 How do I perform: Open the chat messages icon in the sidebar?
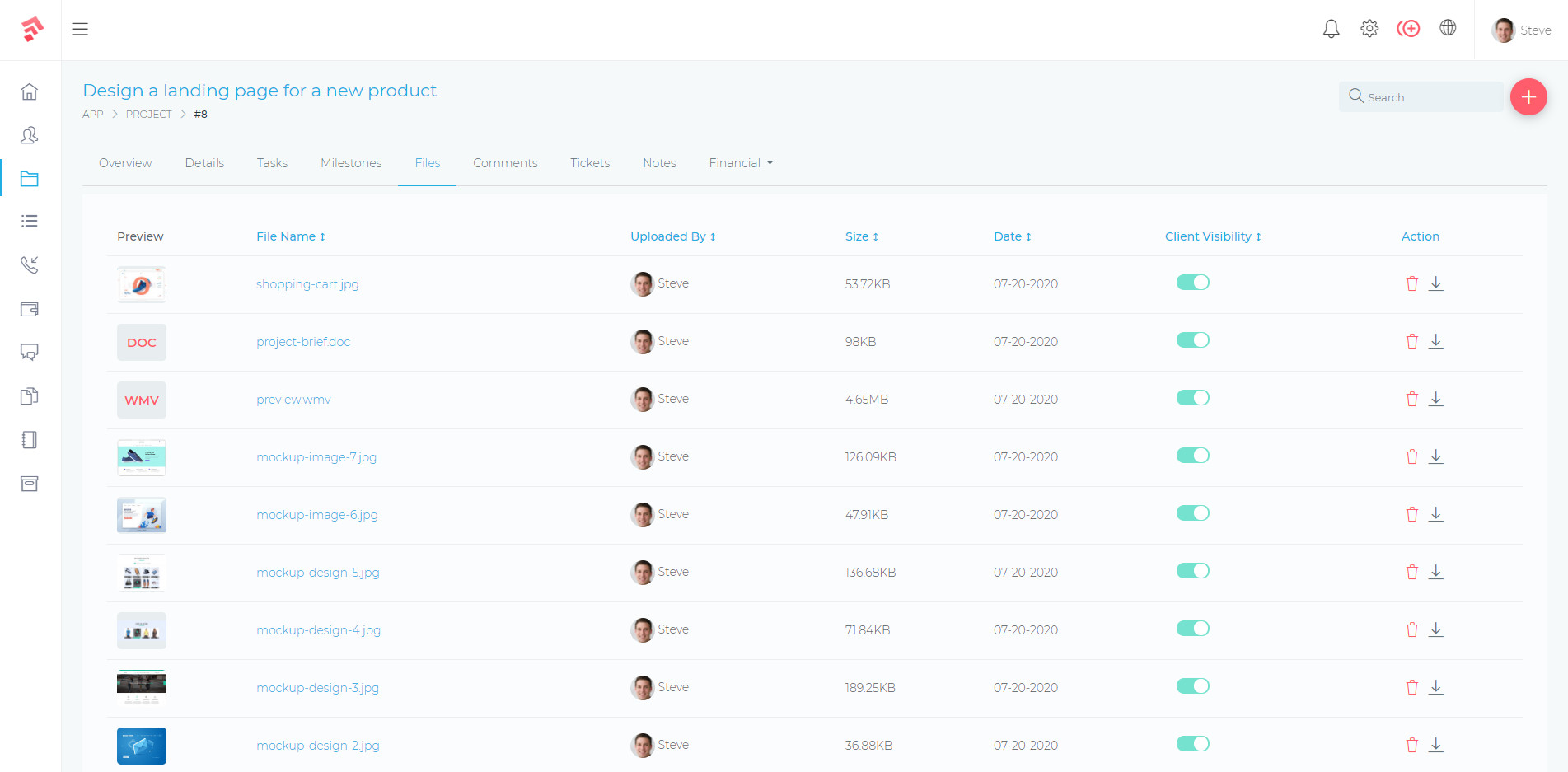tap(30, 352)
